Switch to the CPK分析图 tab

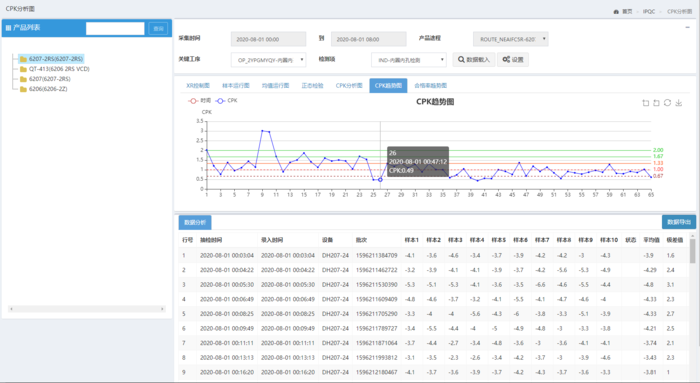pos(349,86)
